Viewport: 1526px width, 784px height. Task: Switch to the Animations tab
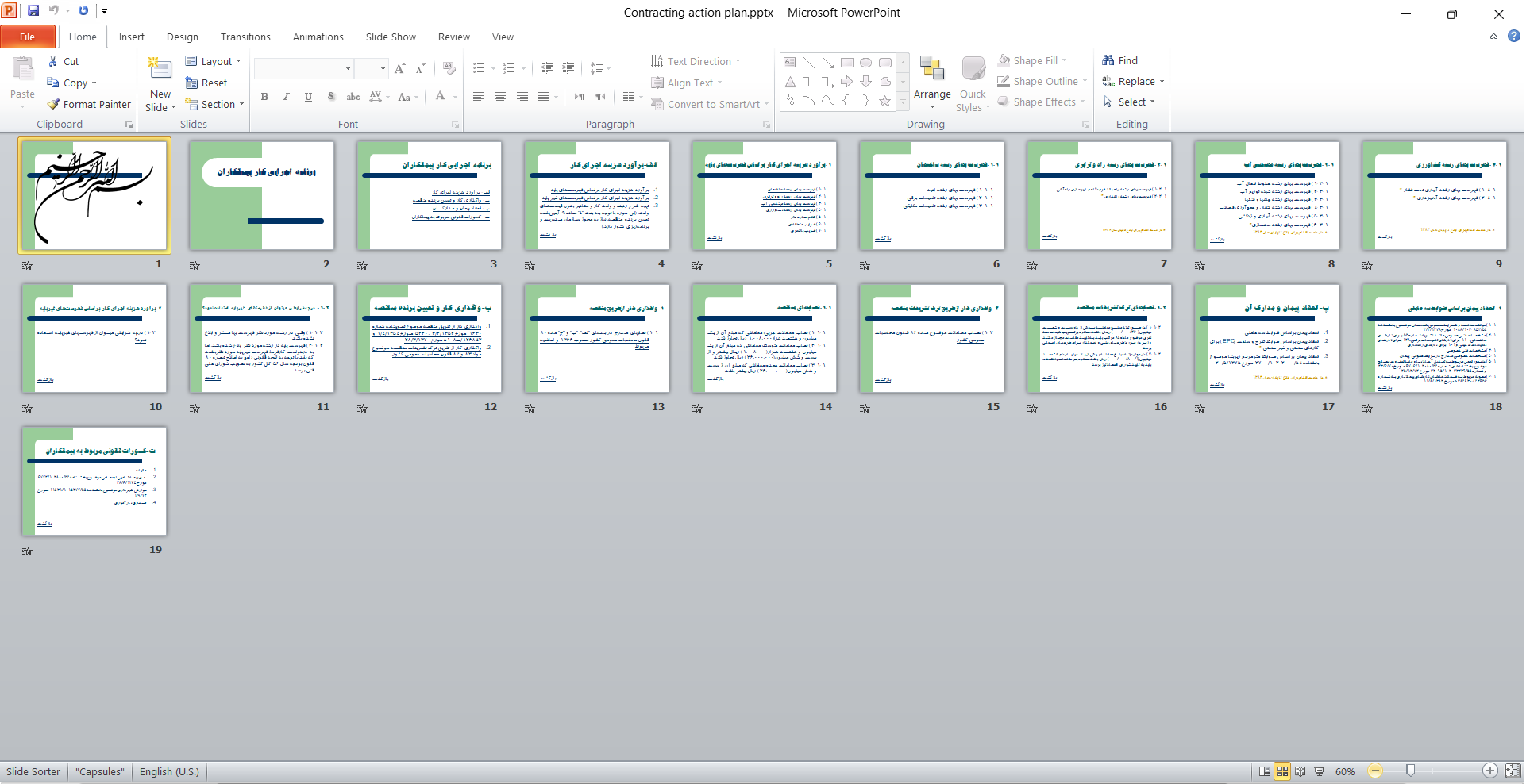coord(318,37)
